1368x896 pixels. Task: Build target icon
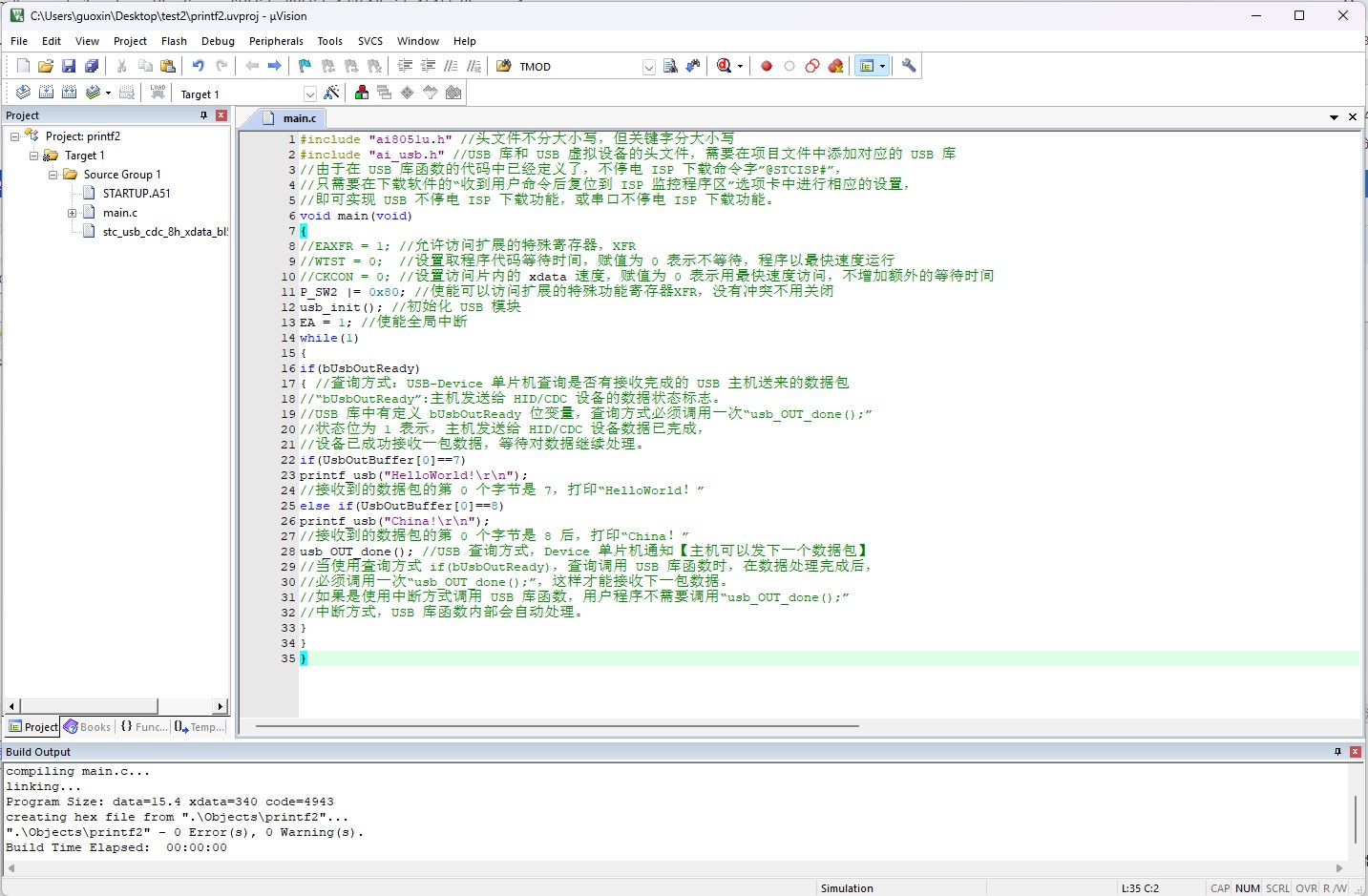click(46, 93)
